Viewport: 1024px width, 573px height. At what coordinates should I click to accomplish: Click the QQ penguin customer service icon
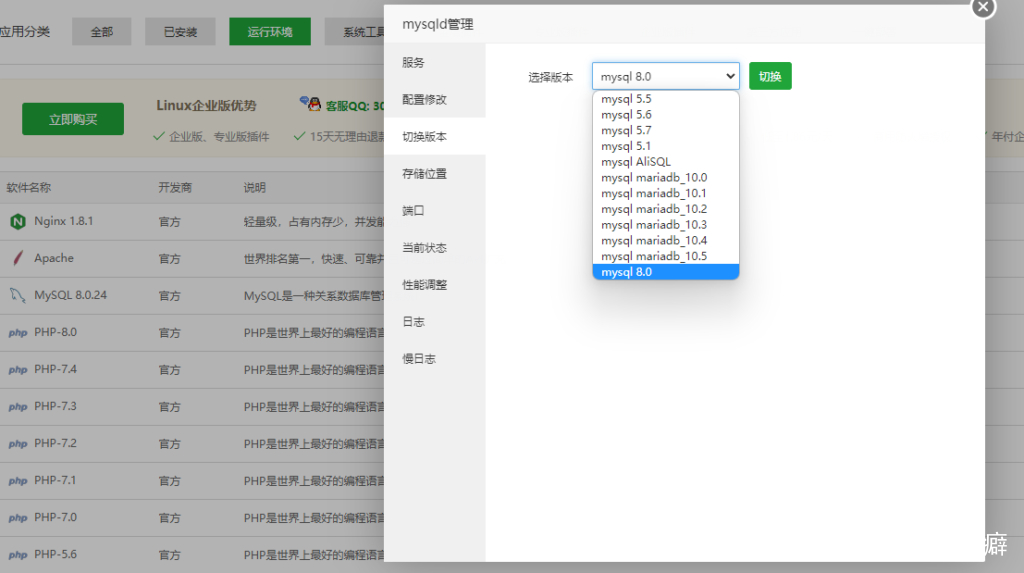[x=312, y=103]
